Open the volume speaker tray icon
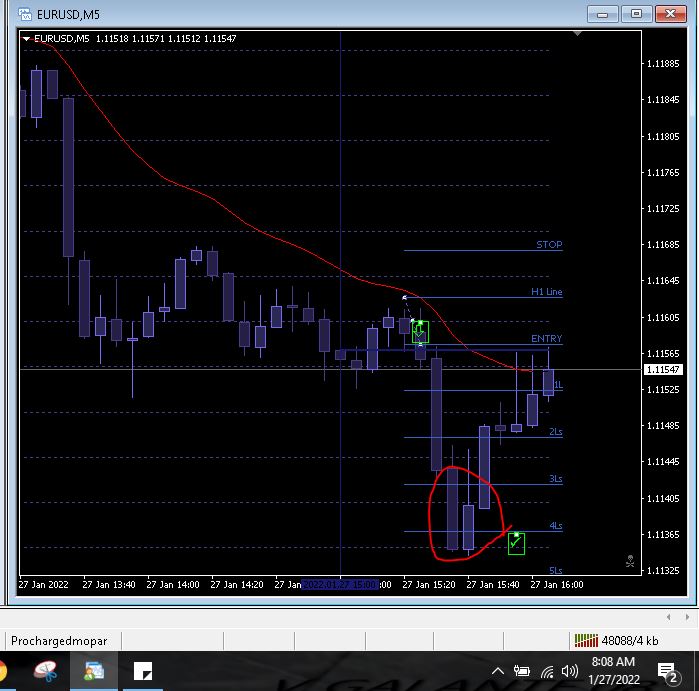Screen dimensions: 699x691 click(x=570, y=671)
